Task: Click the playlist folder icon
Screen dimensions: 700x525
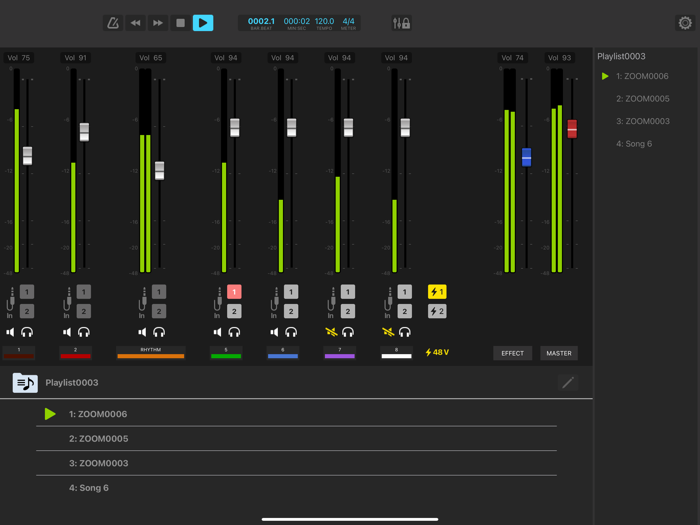Action: (x=25, y=383)
